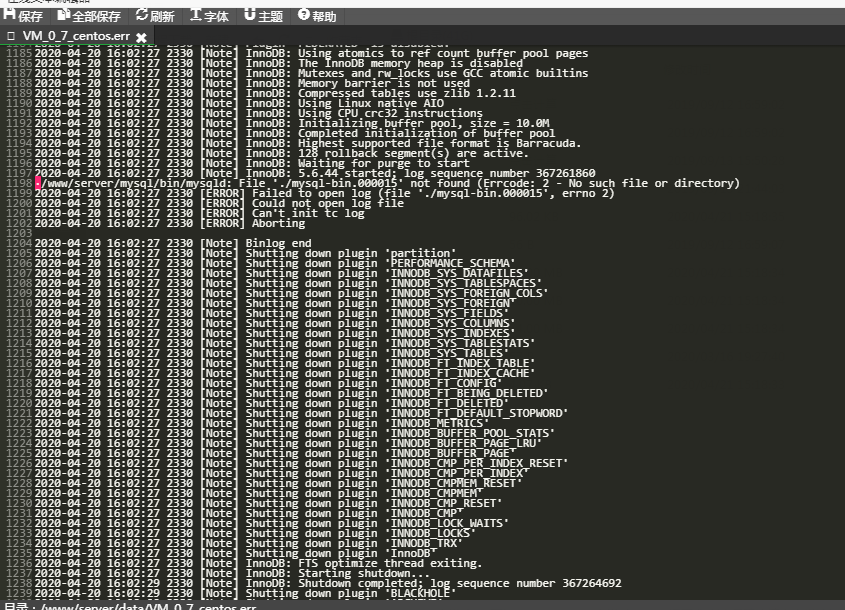Click the 全部保存 (Save All) button

click(x=89, y=16)
